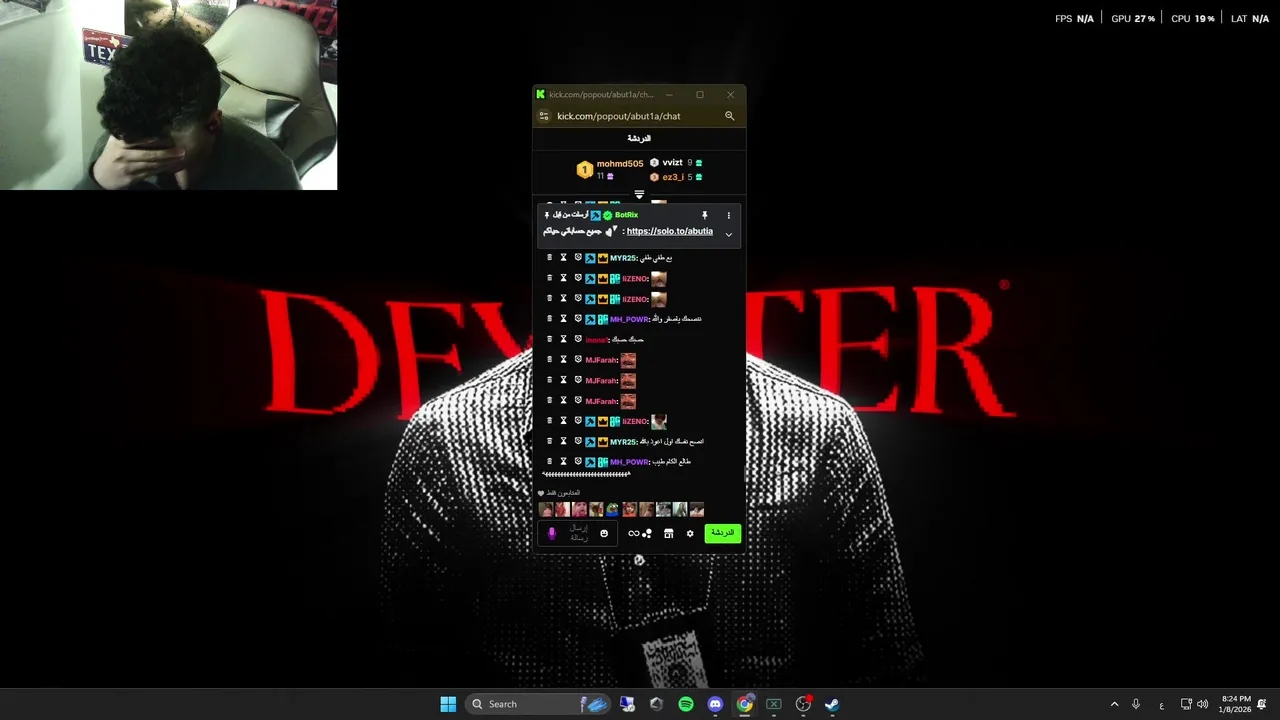Screen dimensions: 1280x720
Task: Delete MH_POWR message 'طالع الكلام طيب'
Action: [x=549, y=461]
